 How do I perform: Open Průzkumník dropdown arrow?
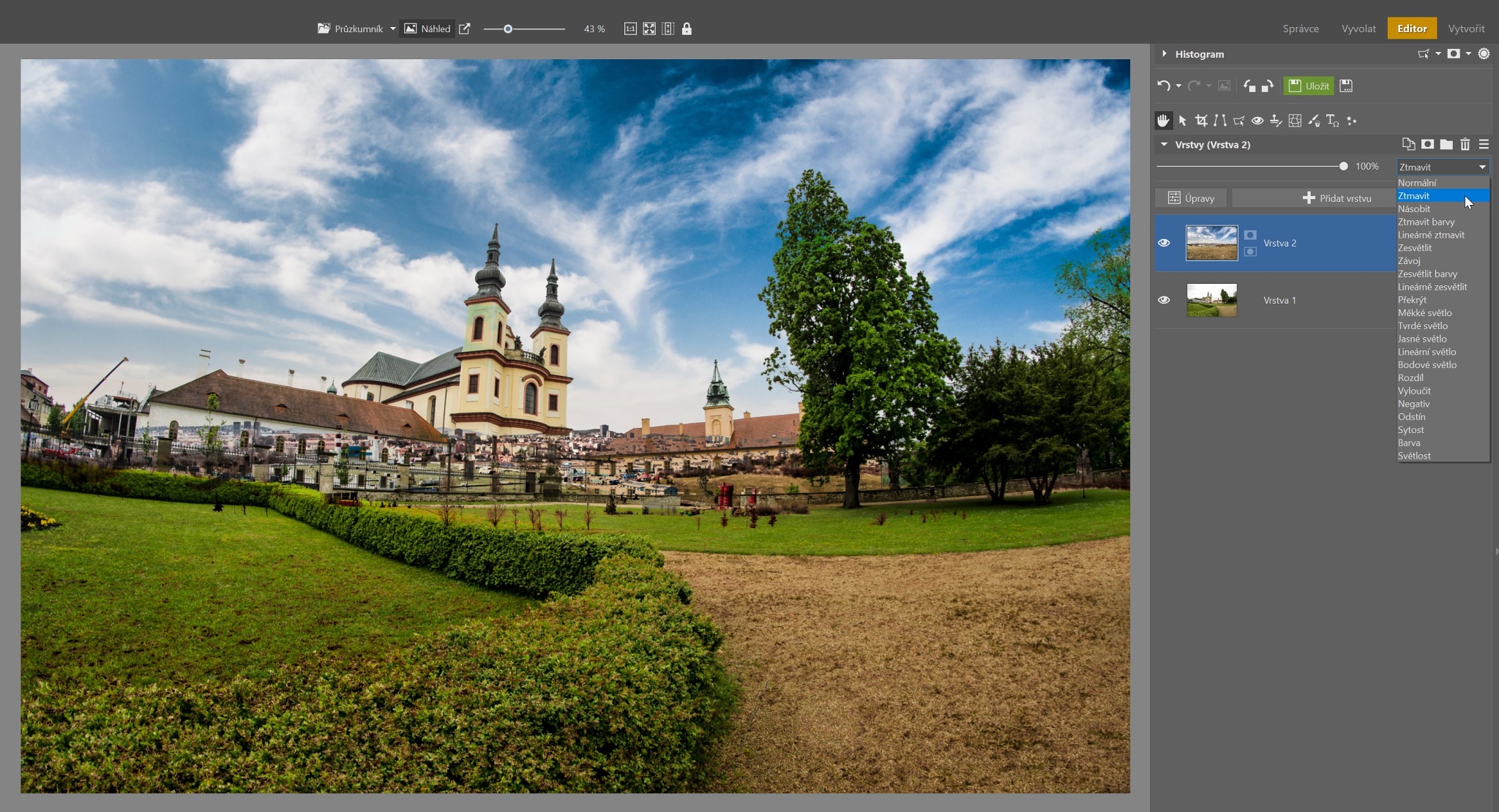coord(393,29)
